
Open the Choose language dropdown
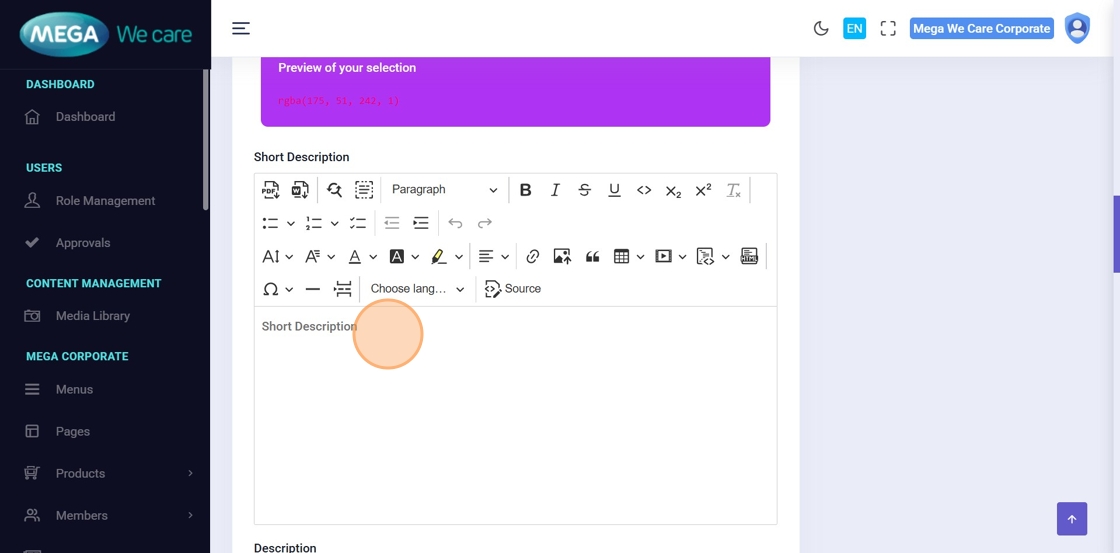(x=417, y=289)
